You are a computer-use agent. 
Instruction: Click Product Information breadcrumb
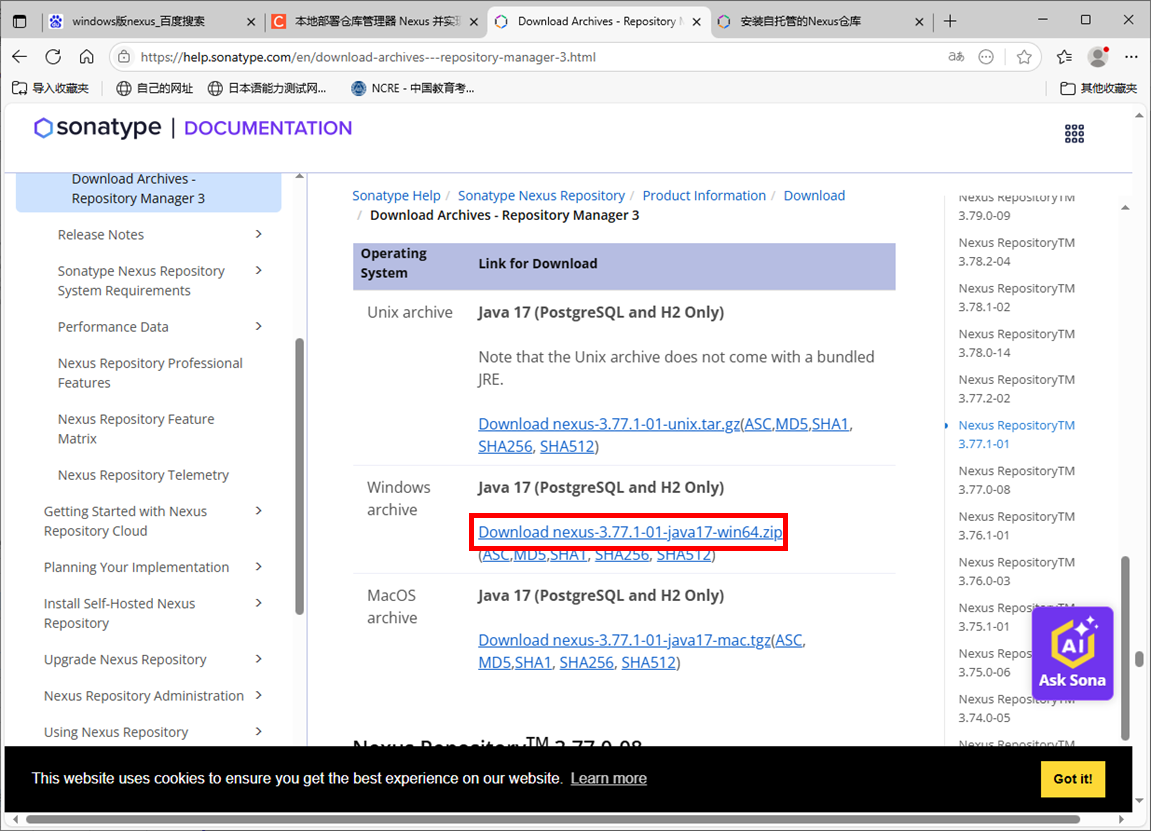click(704, 195)
